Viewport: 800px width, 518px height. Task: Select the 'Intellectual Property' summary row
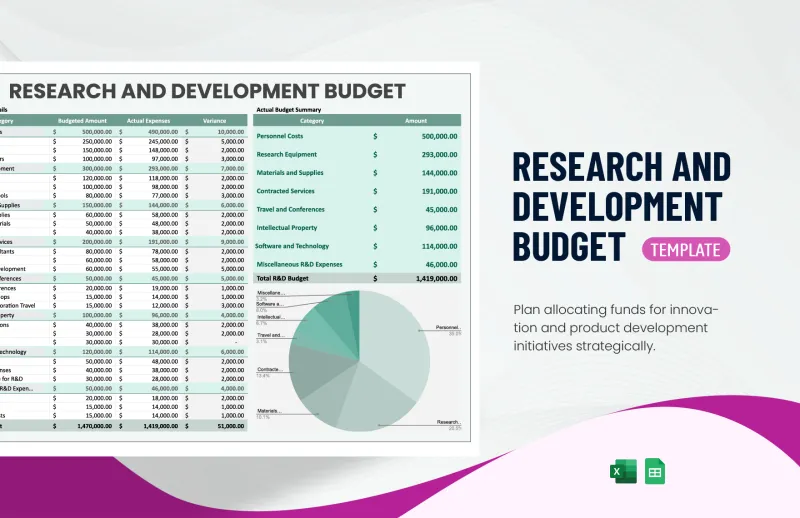[x=357, y=228]
